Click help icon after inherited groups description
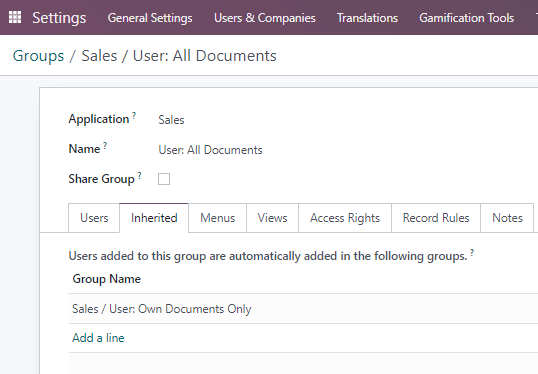 click(472, 253)
